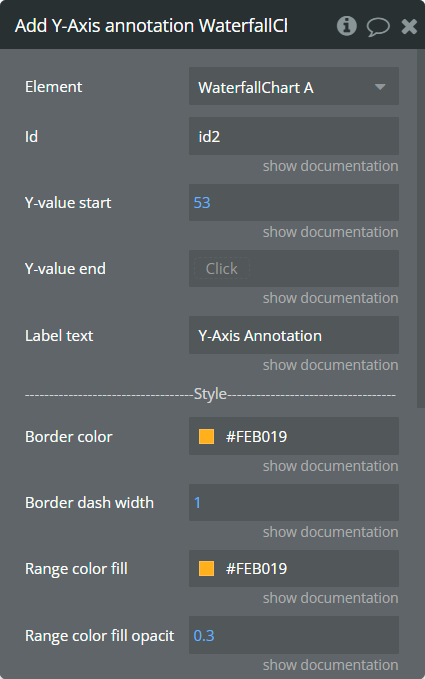Show documentation under Border color
Viewport: 425px width, 679px height.
331,466
